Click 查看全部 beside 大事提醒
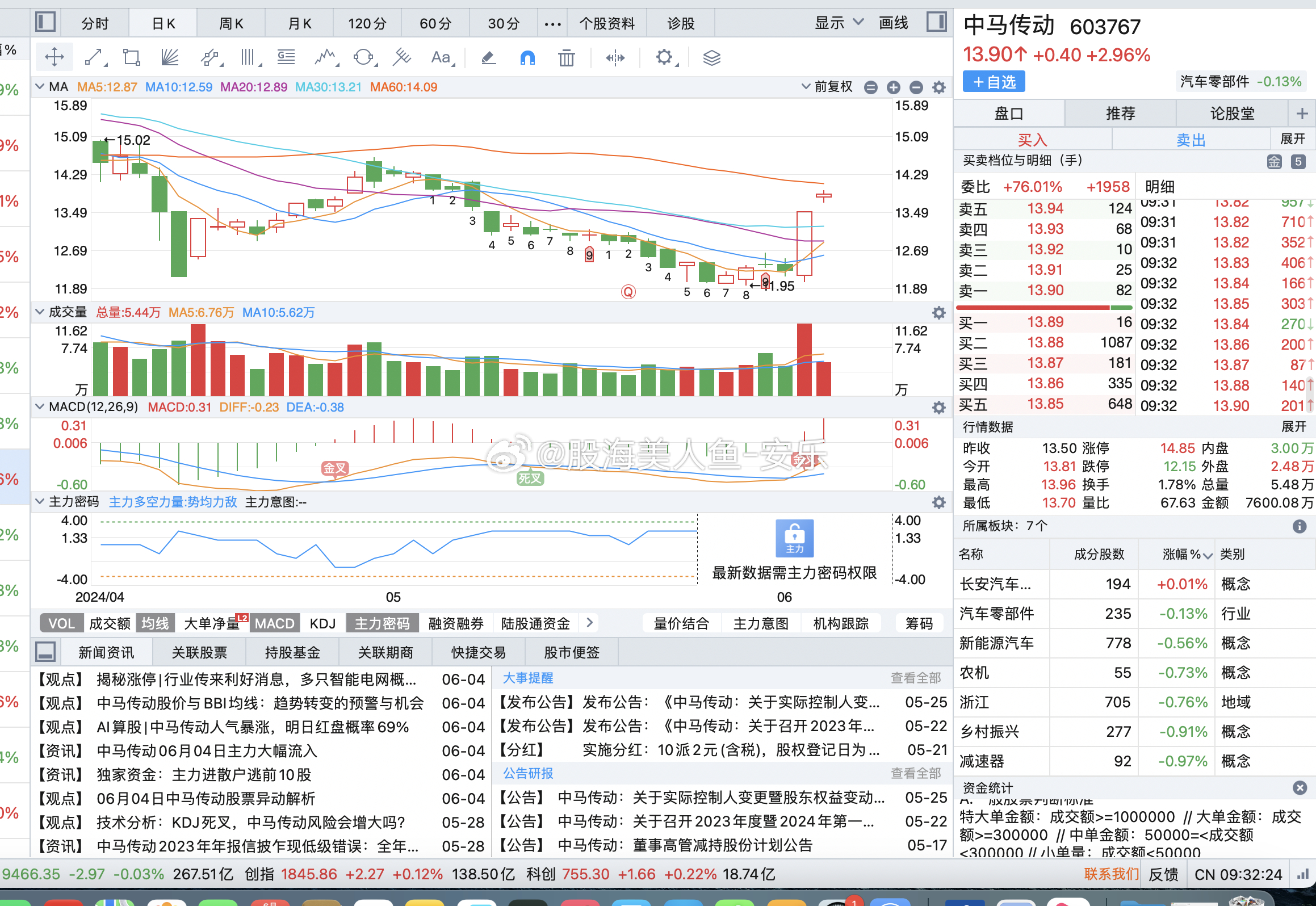 [x=915, y=678]
